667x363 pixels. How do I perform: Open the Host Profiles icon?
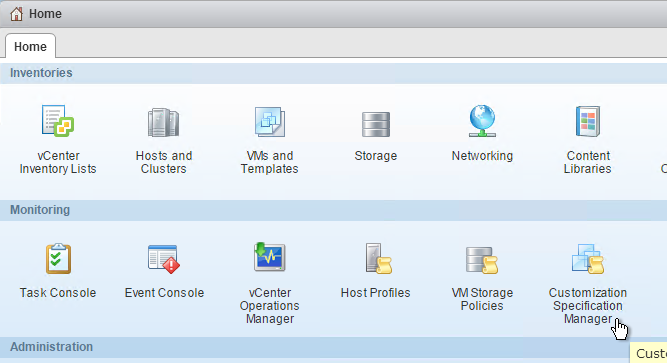click(378, 258)
